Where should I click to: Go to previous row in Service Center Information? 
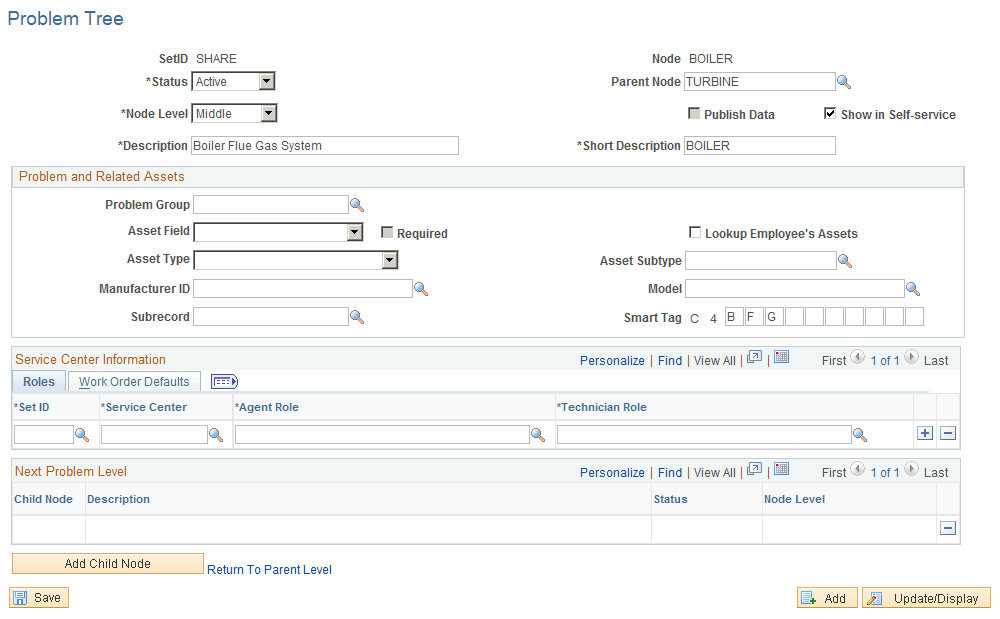(x=858, y=358)
